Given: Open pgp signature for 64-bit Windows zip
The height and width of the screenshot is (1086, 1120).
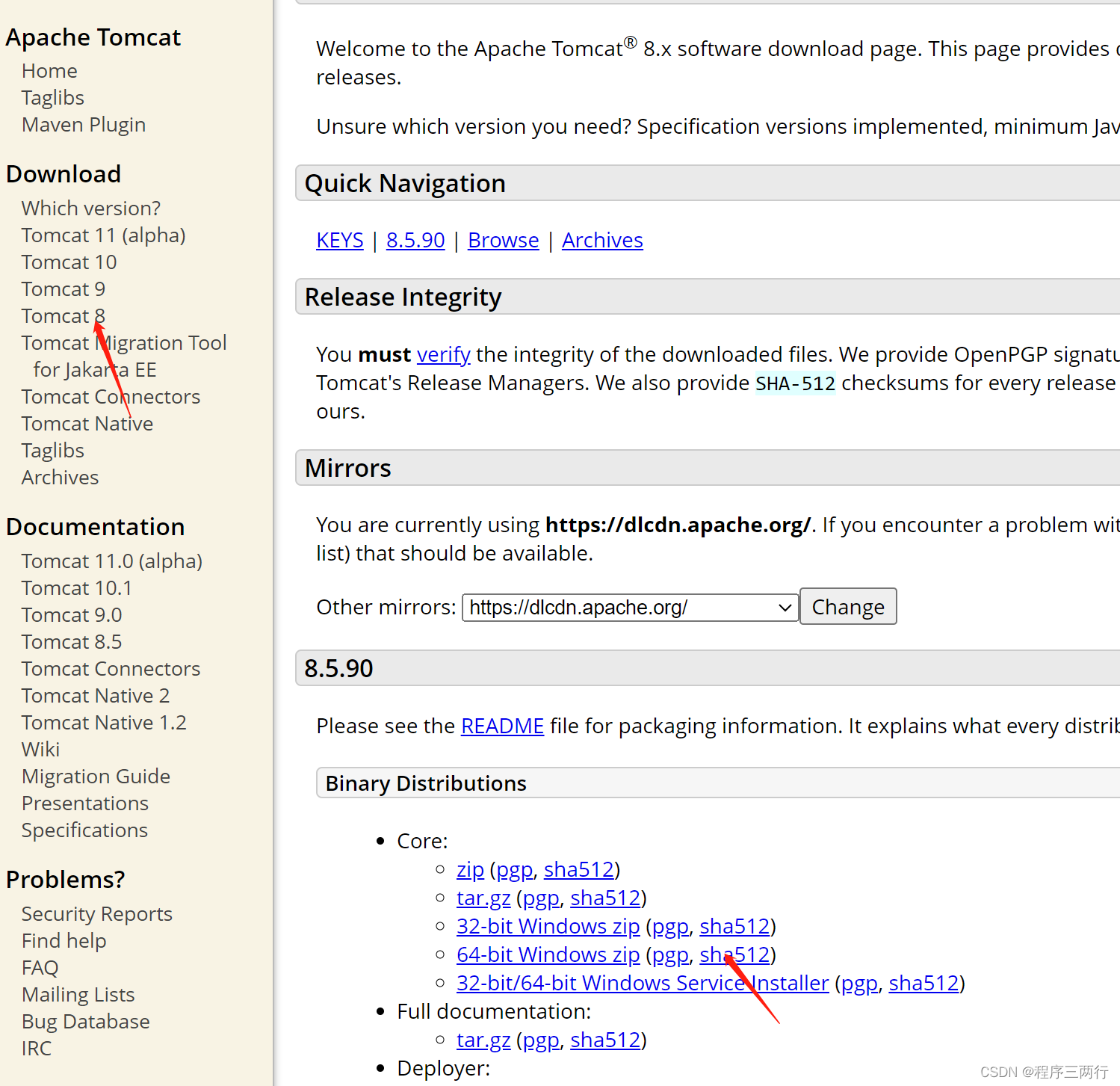Looking at the screenshot, I should tap(671, 955).
